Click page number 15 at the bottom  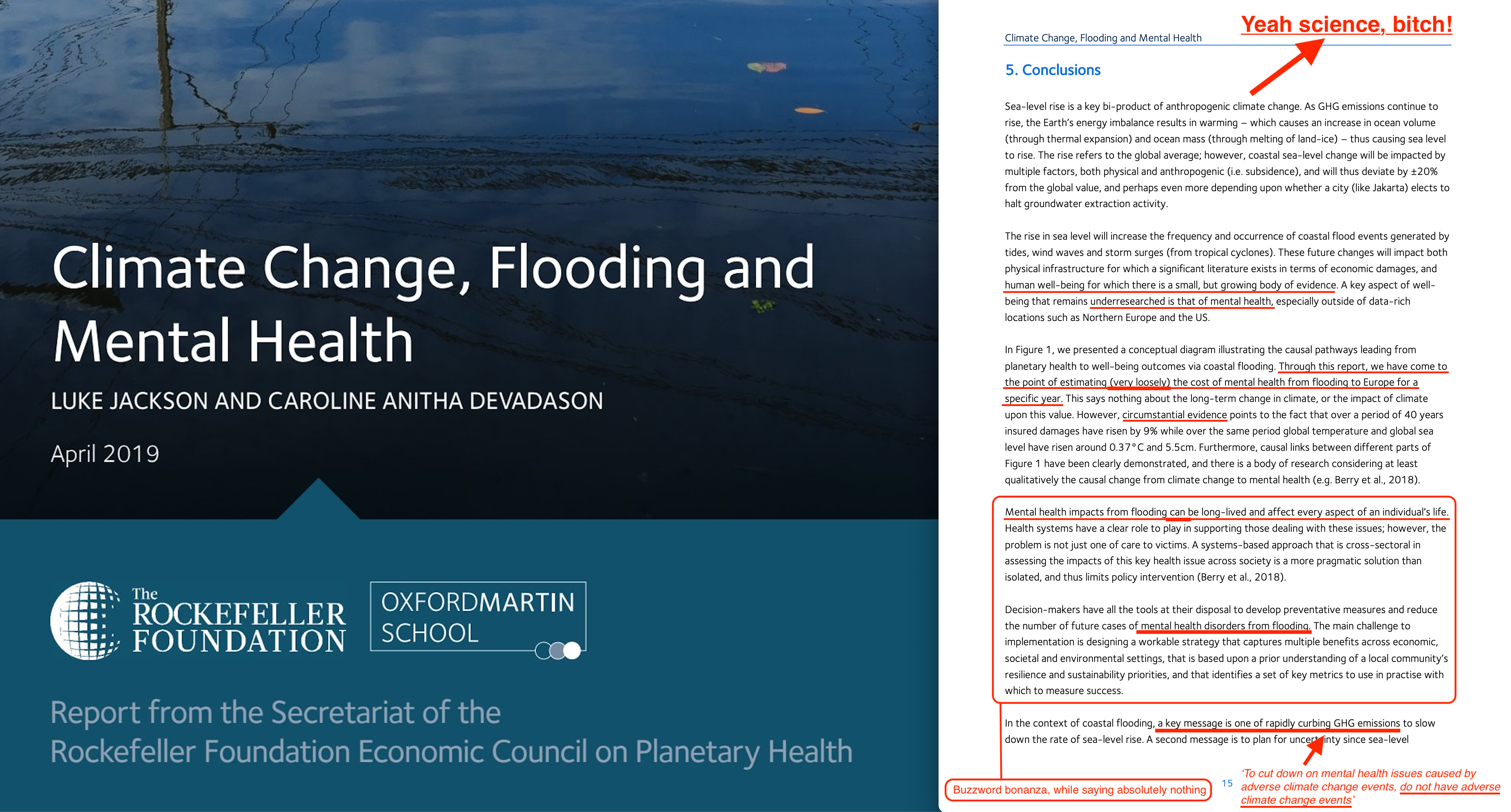coord(1227,783)
